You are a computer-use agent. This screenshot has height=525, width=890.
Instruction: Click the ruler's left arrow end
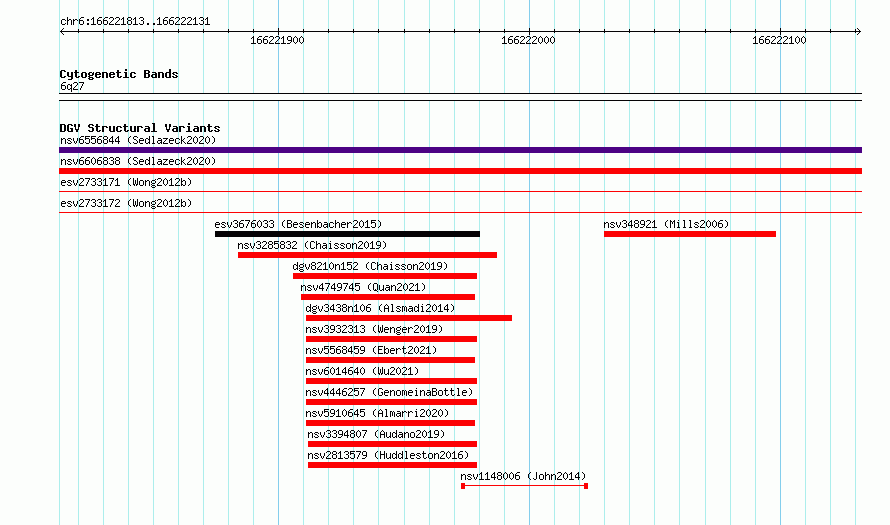pos(62,31)
